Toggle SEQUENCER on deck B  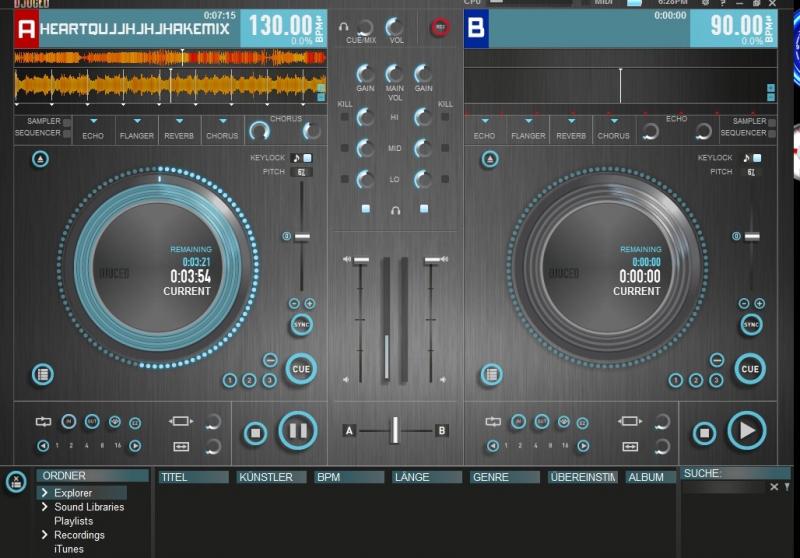772,134
